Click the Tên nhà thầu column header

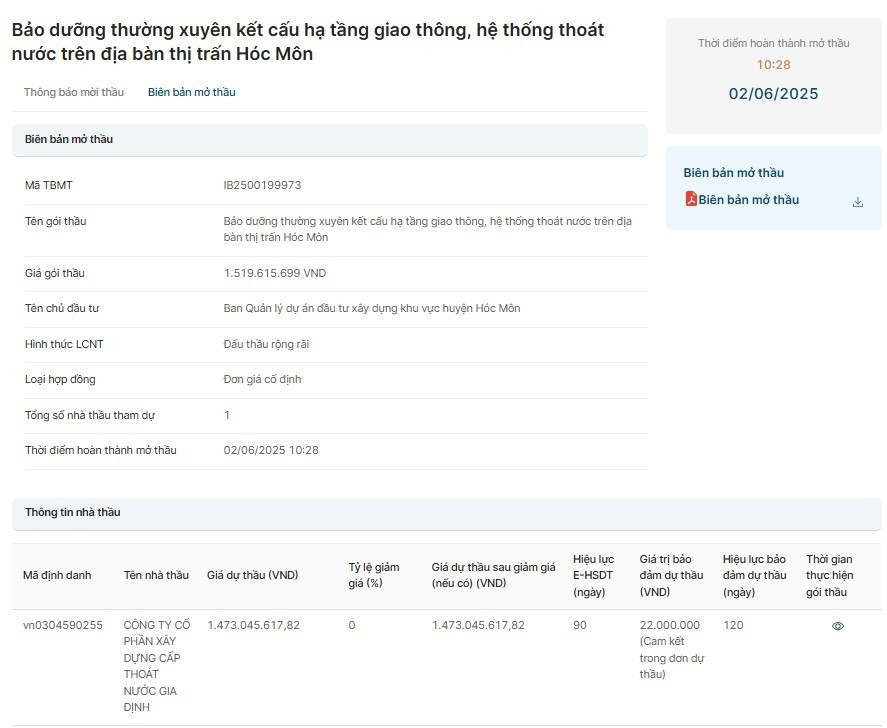coord(156,575)
